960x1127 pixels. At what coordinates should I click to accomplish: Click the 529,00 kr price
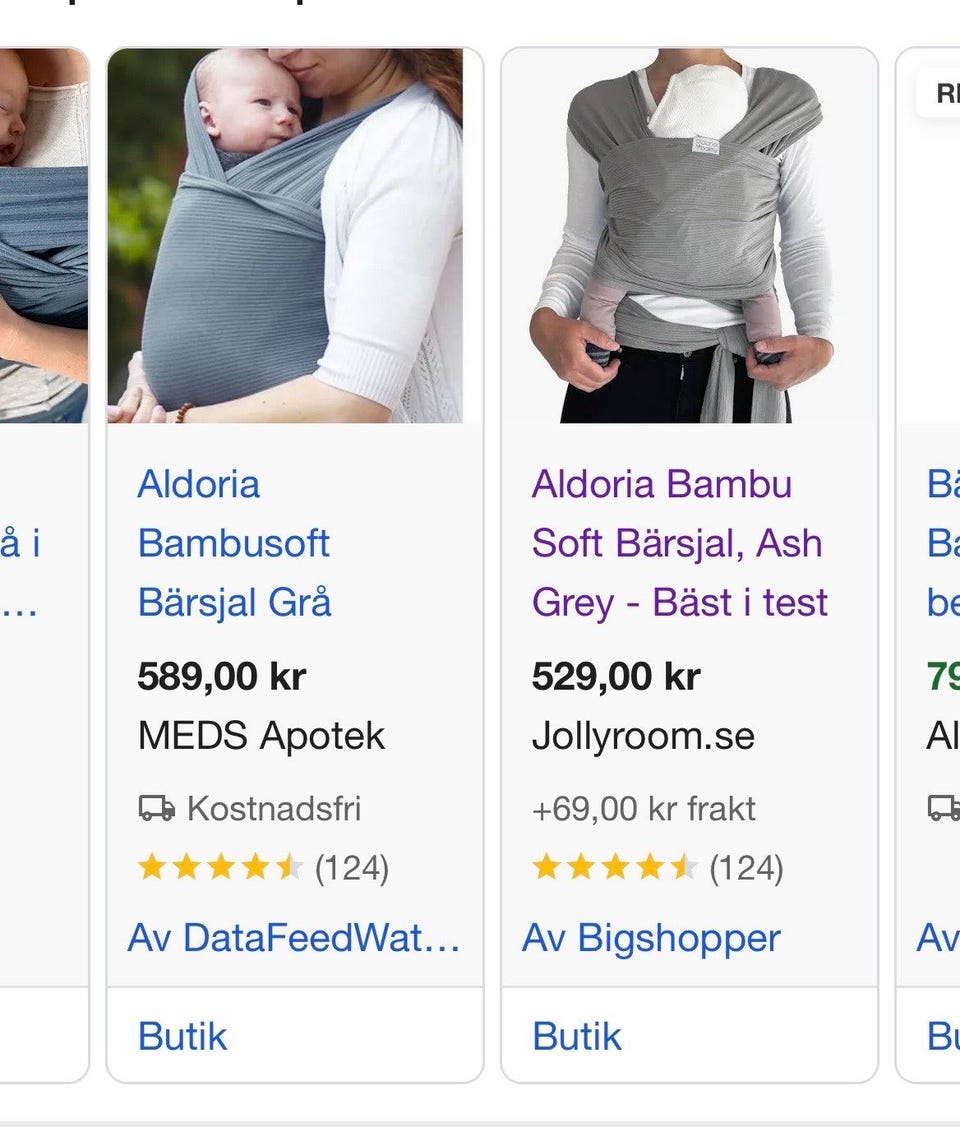pos(616,677)
